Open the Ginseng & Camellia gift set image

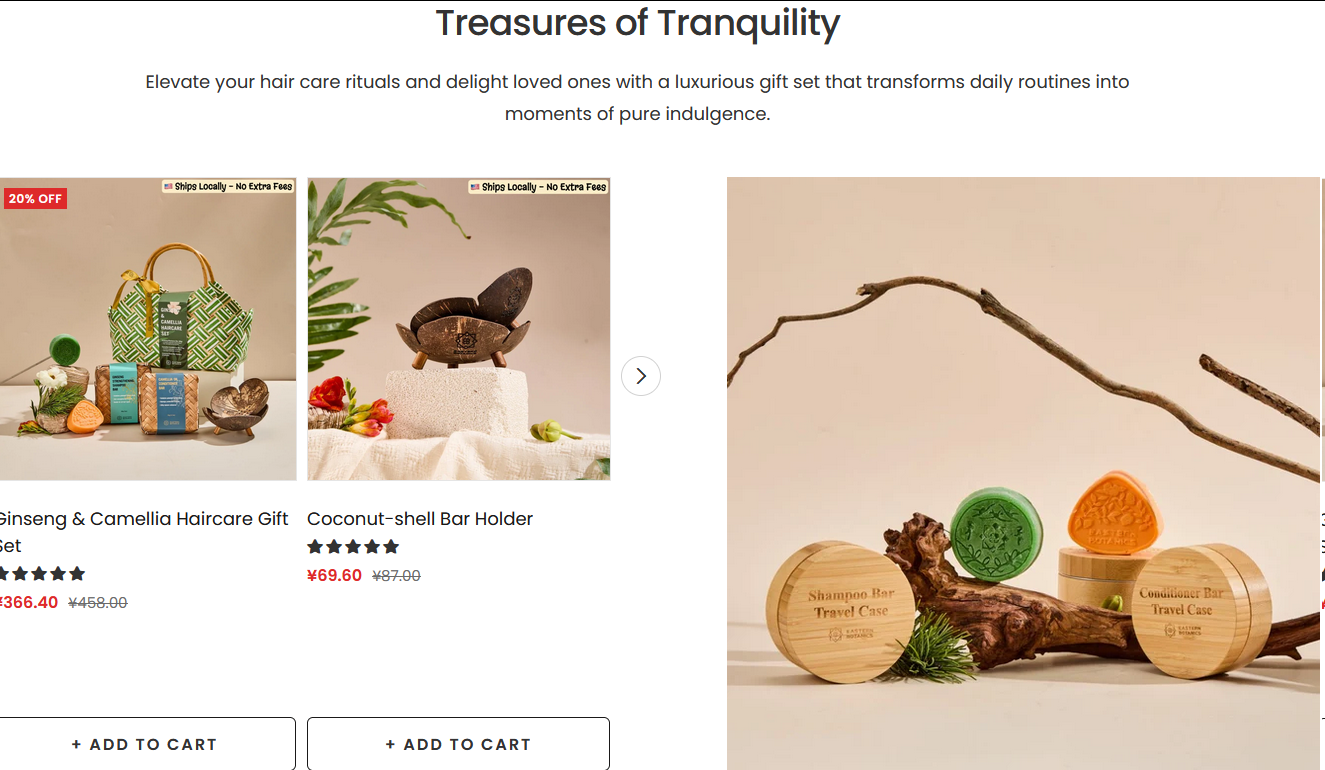point(148,329)
